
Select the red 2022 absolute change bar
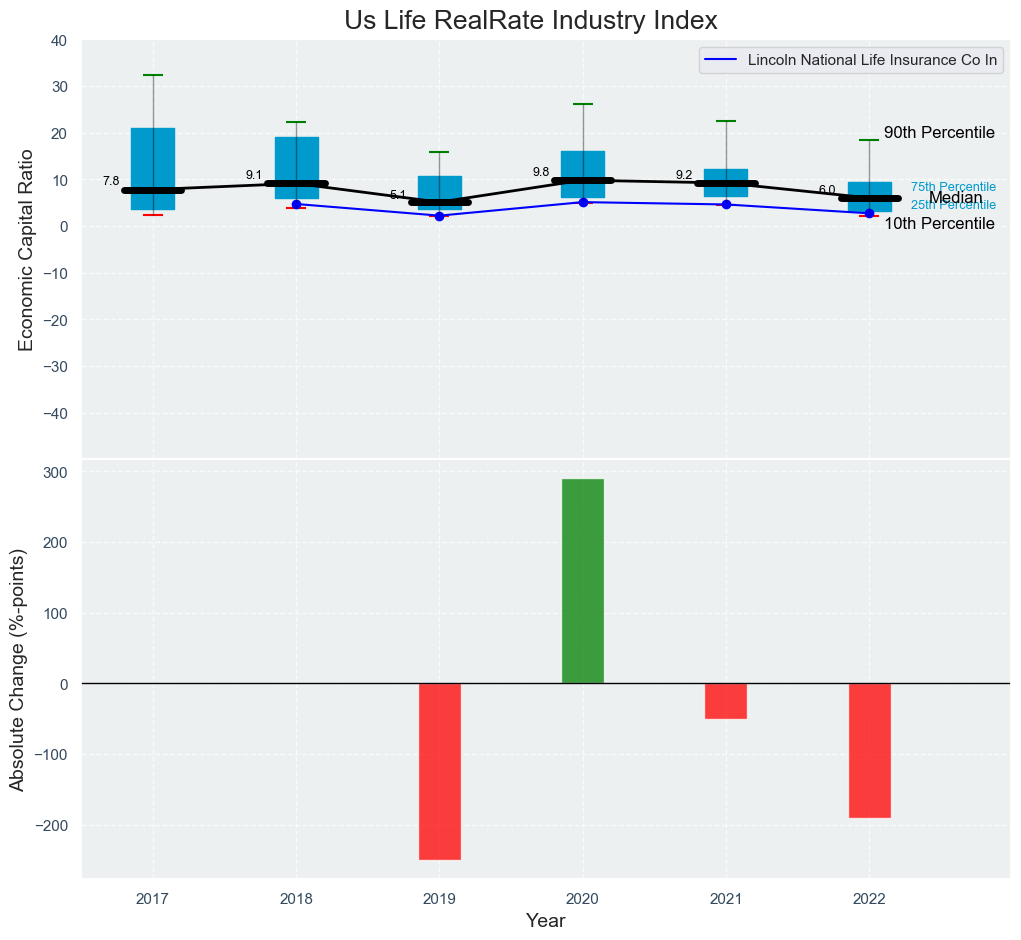869,750
